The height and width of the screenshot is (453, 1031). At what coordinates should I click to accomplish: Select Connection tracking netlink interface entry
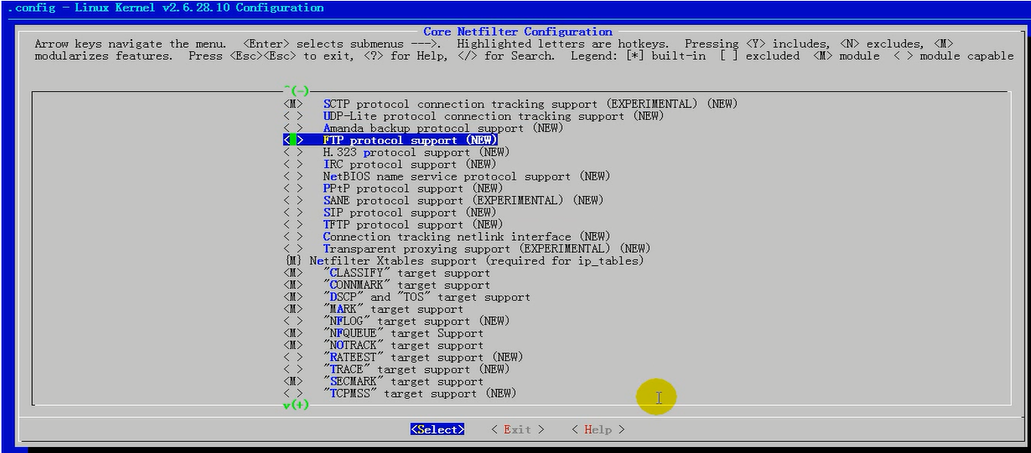(x=466, y=237)
